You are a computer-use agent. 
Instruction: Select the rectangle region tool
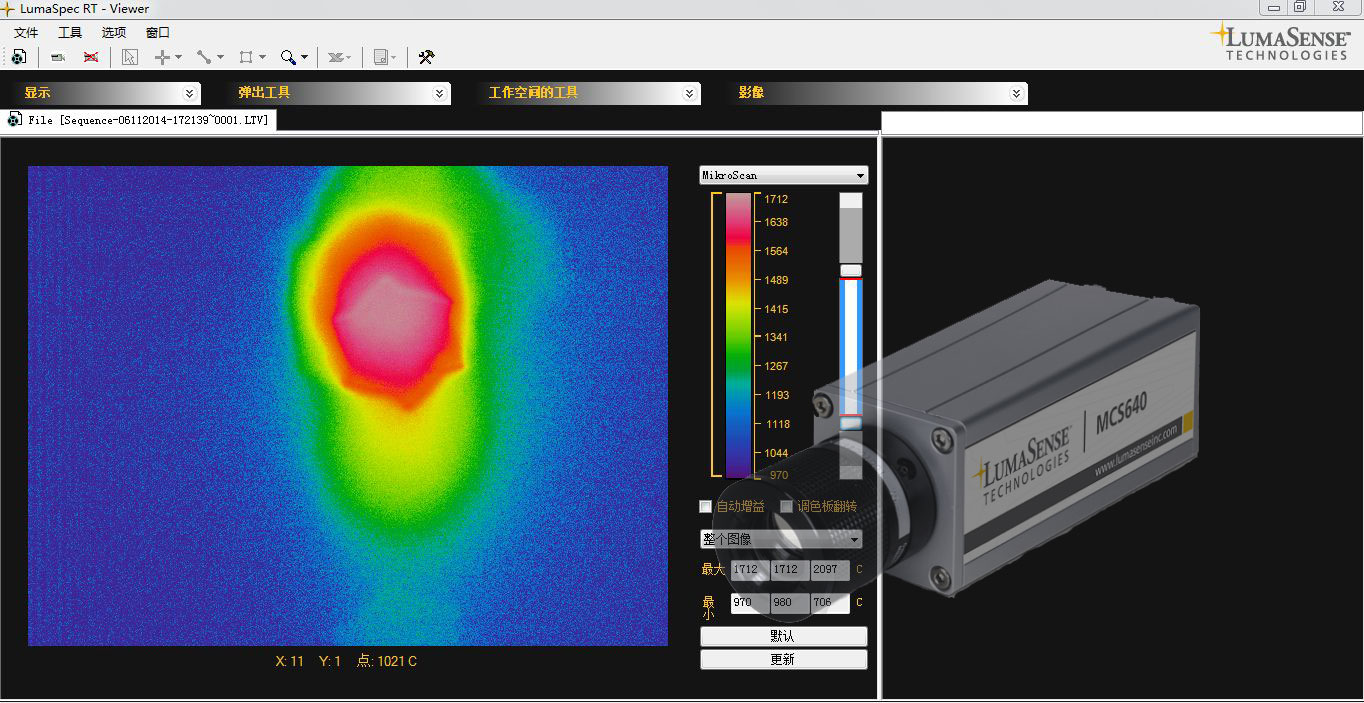click(x=247, y=57)
